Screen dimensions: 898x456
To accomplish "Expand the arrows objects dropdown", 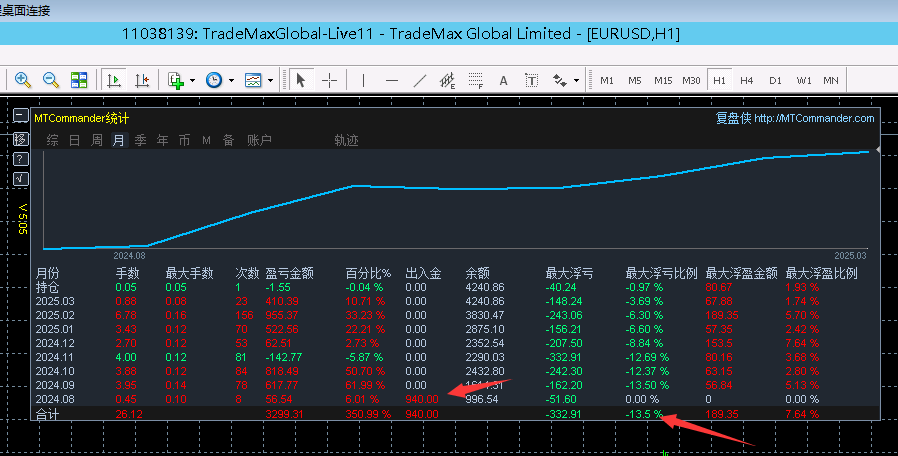I will click(576, 81).
